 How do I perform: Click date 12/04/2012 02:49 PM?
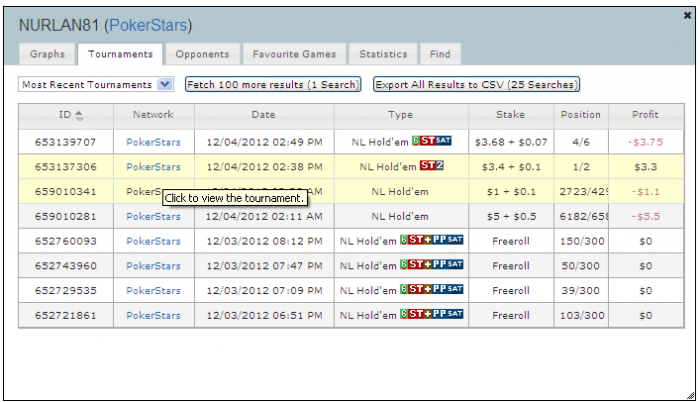pyautogui.click(x=264, y=142)
